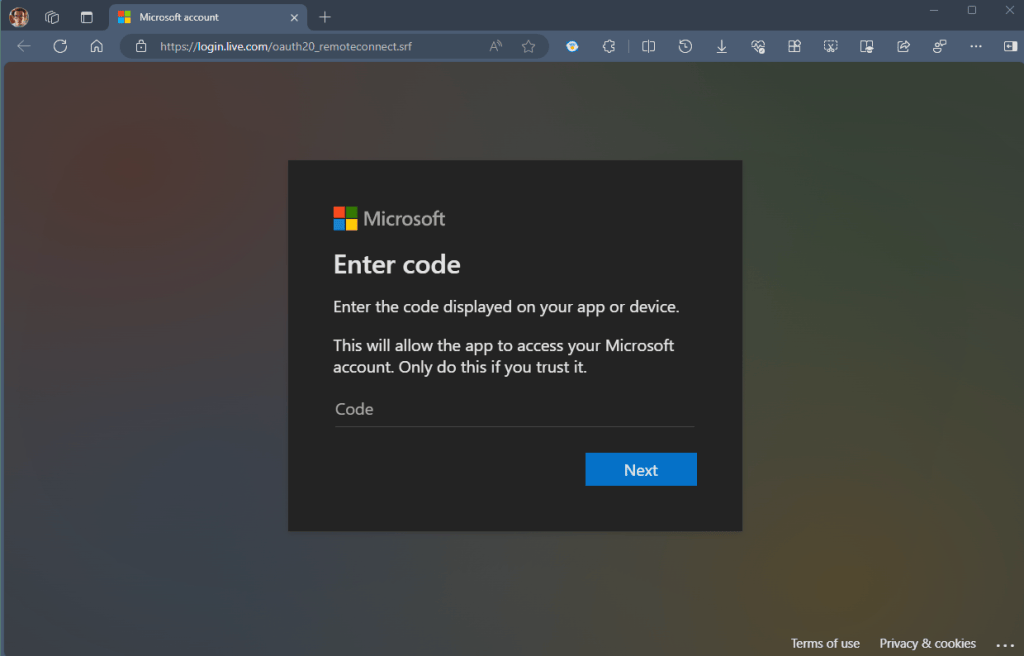Open Collections
This screenshot has height=656, width=1024.
coord(793,46)
